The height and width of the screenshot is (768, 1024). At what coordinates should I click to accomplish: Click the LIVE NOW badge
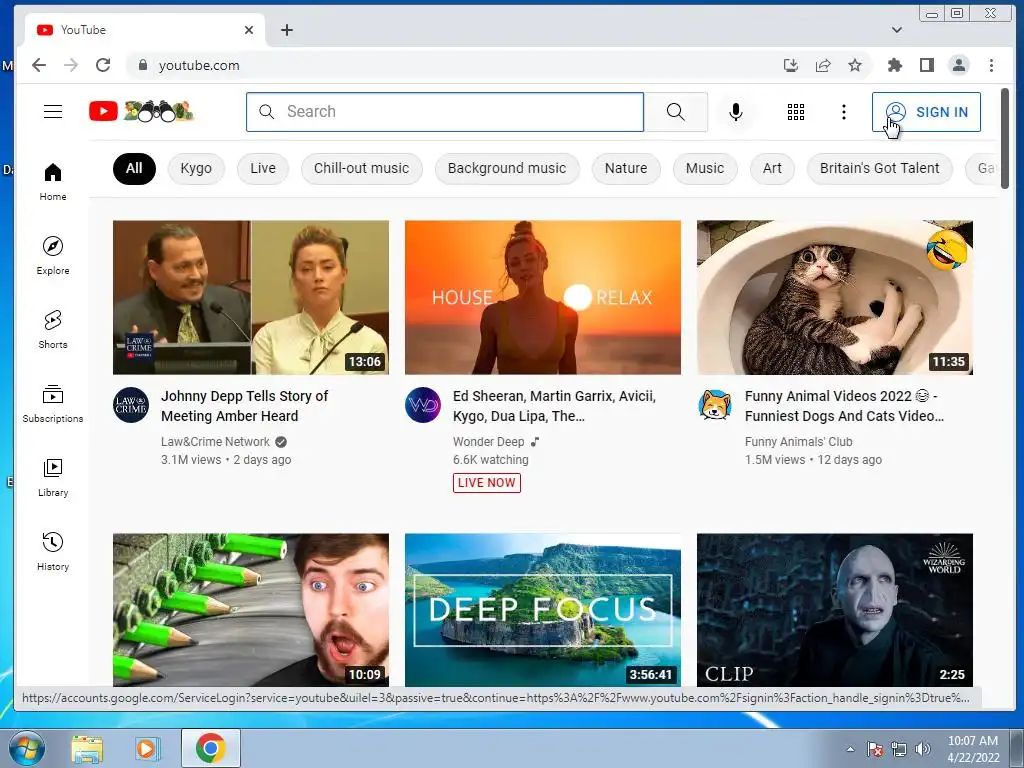[487, 483]
